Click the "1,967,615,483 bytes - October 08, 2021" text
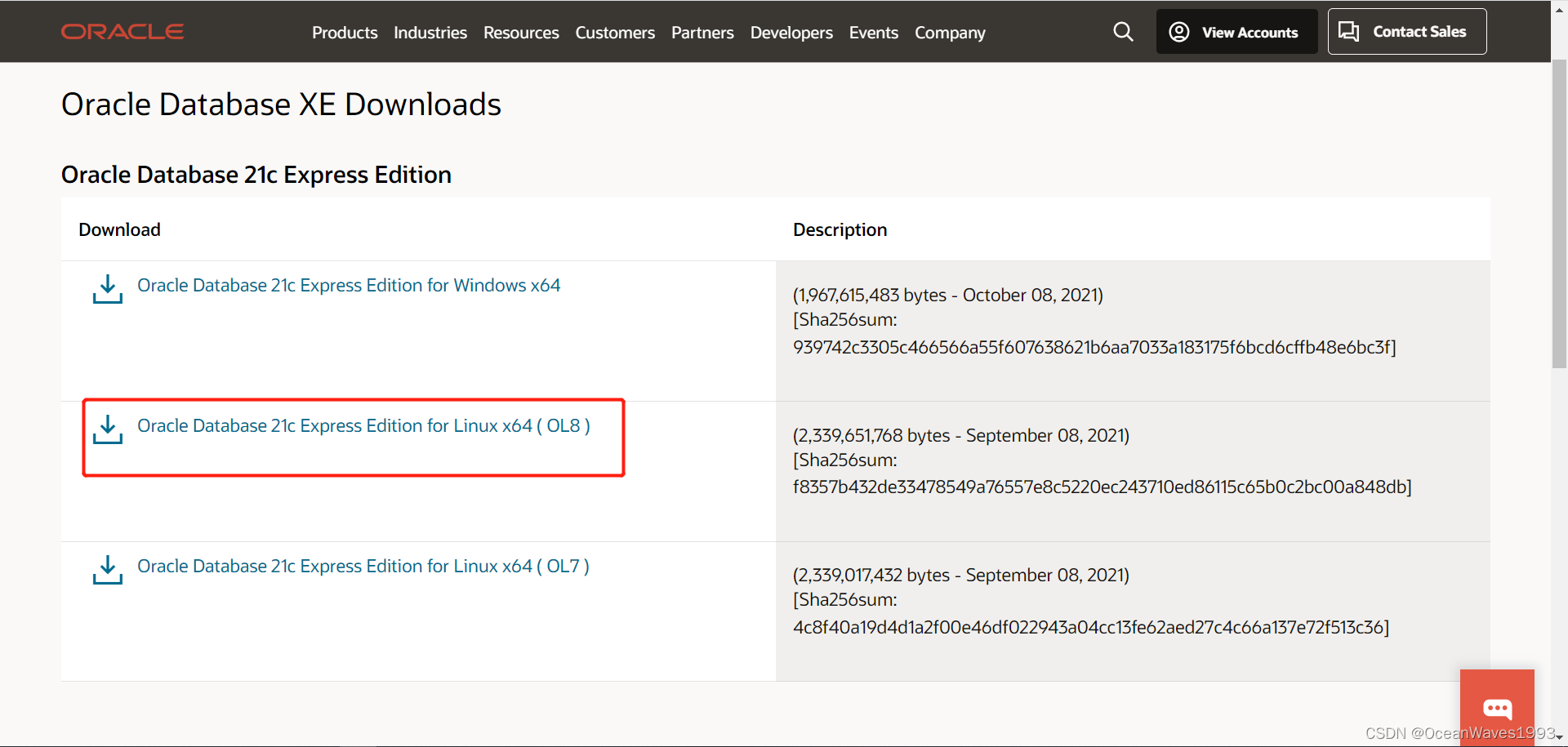The width and height of the screenshot is (1568, 747). 948,295
